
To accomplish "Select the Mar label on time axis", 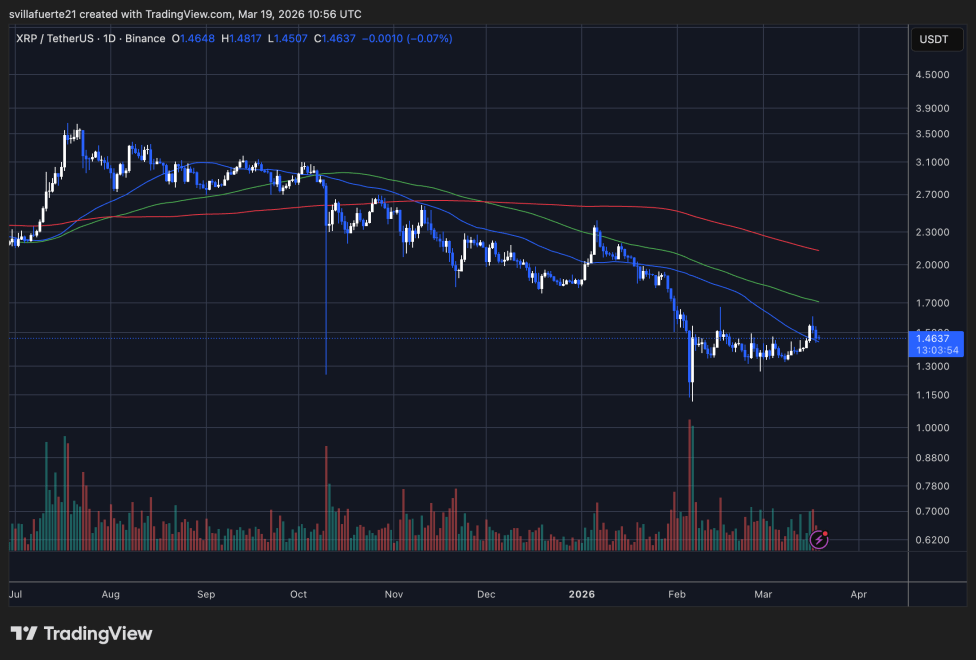I will 763,594.
